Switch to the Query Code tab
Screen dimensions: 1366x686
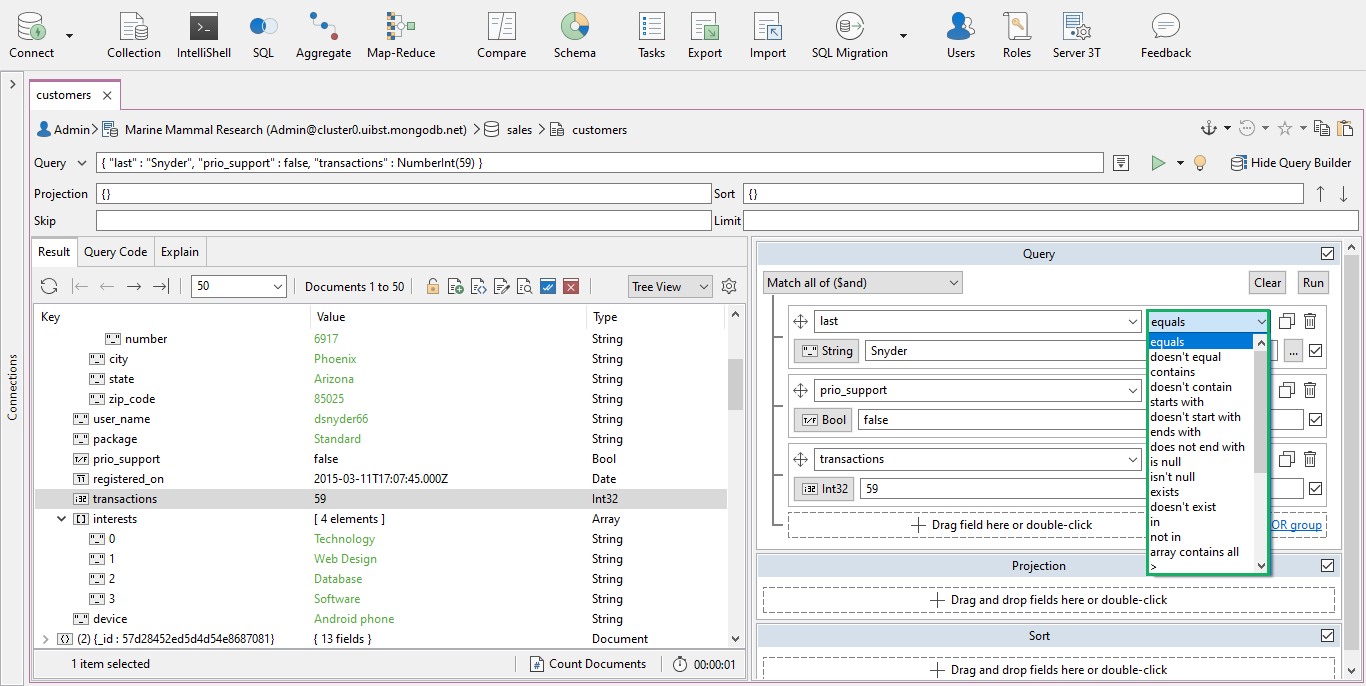tap(115, 252)
